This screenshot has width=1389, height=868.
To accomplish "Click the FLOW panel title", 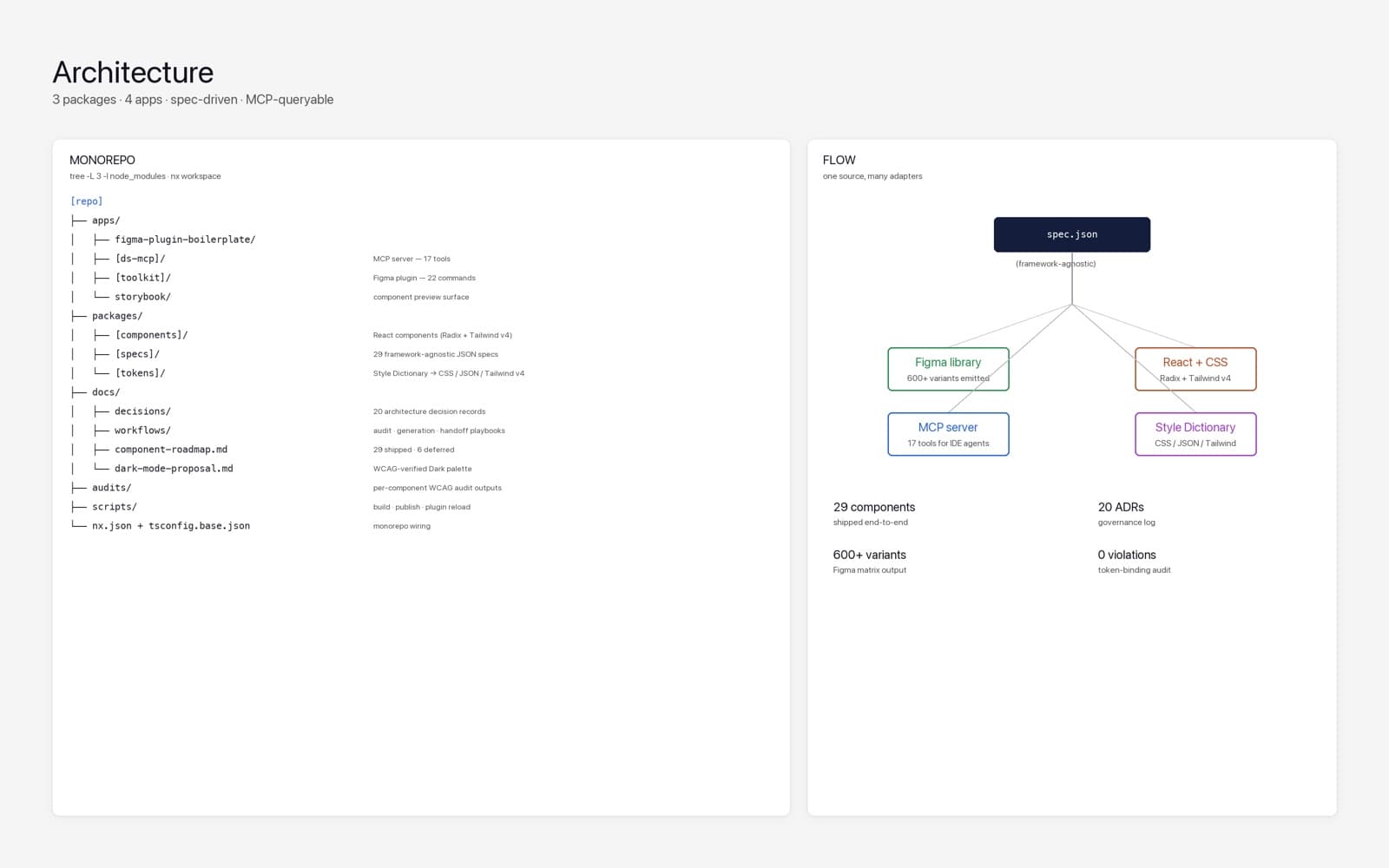I will coord(839,160).
